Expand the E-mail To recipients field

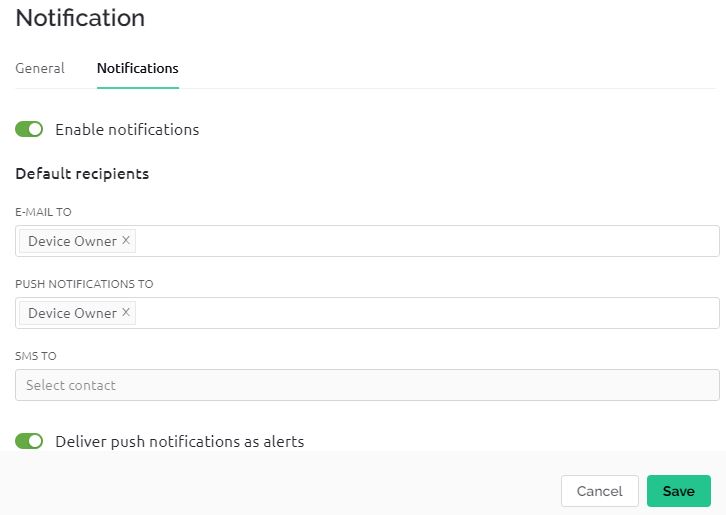(x=367, y=241)
